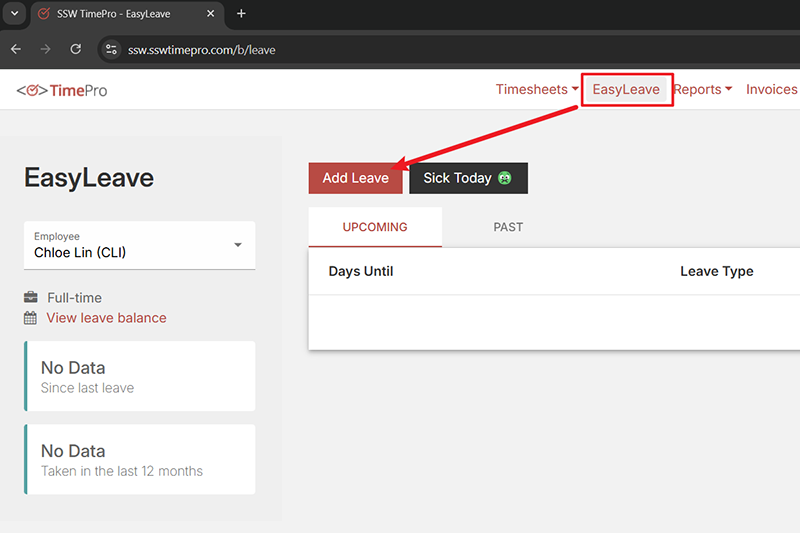Click the Taken in last 12 months card
The width and height of the screenshot is (800, 533).
(139, 459)
